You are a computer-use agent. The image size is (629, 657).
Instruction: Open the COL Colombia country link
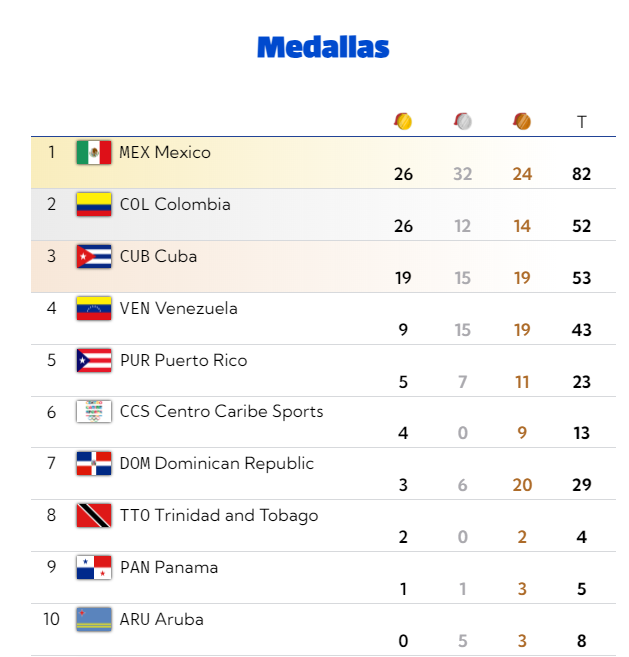[x=175, y=205]
